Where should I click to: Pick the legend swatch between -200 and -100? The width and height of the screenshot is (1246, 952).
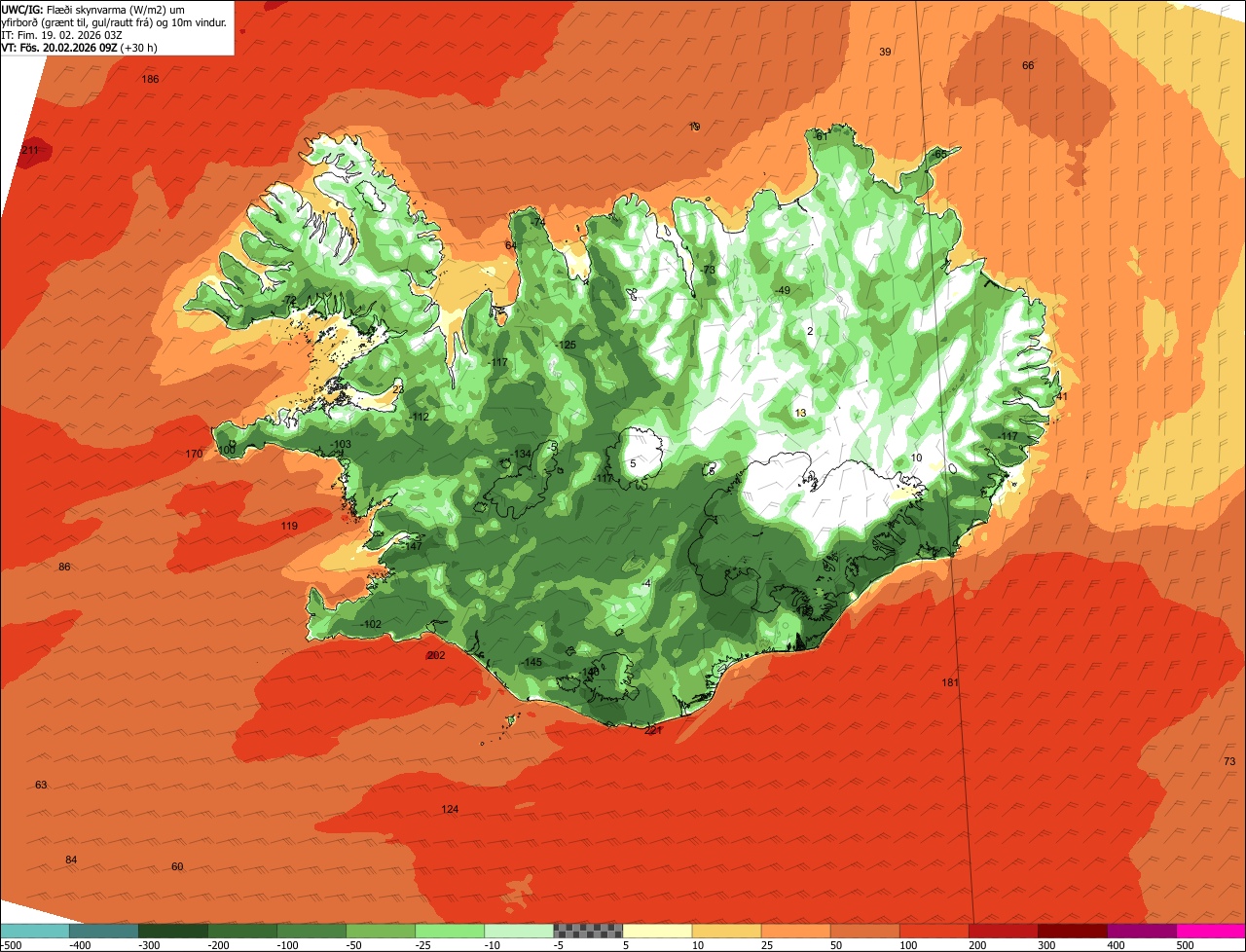pos(241,931)
